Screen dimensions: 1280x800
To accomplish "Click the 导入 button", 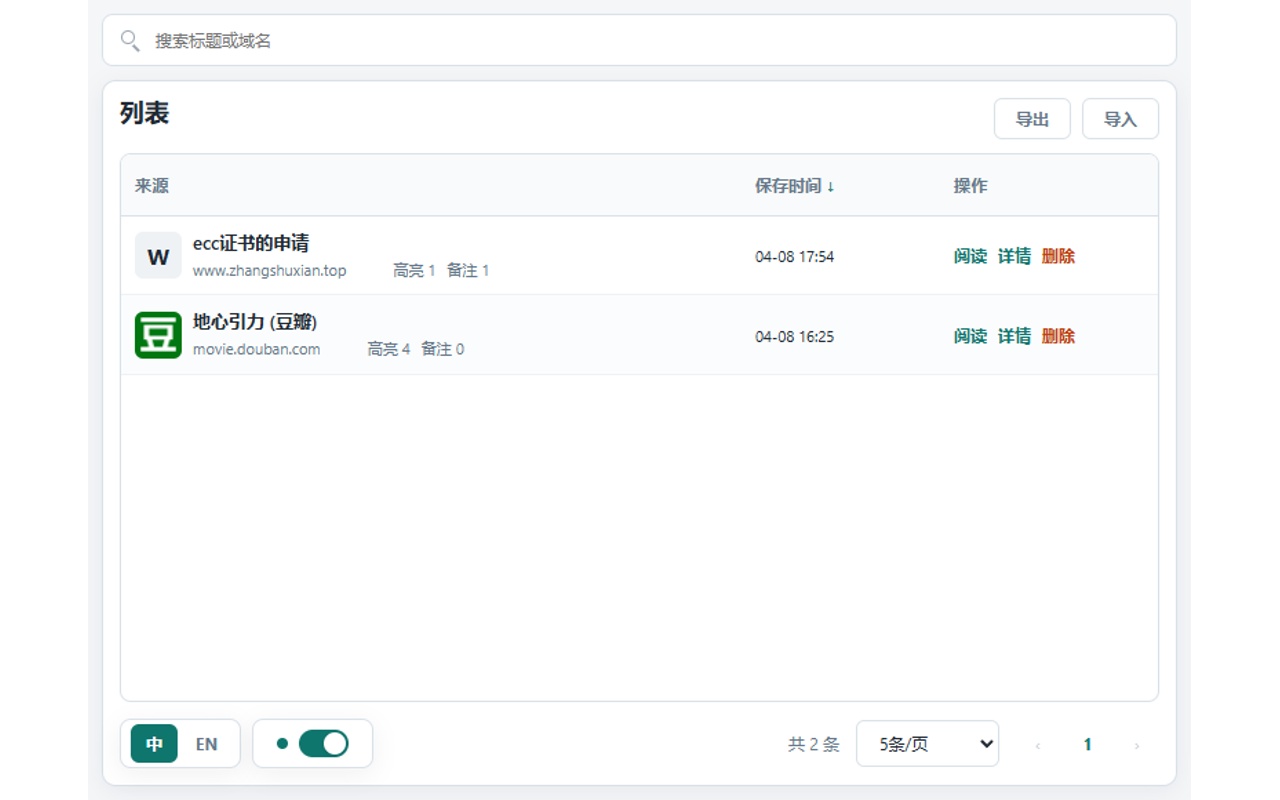I will 1120,119.
